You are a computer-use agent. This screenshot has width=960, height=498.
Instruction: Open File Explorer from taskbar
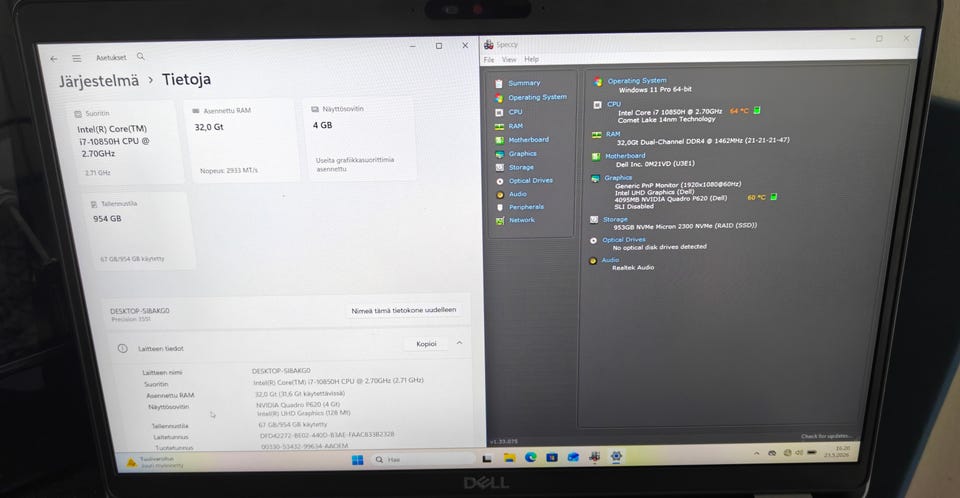coord(509,458)
